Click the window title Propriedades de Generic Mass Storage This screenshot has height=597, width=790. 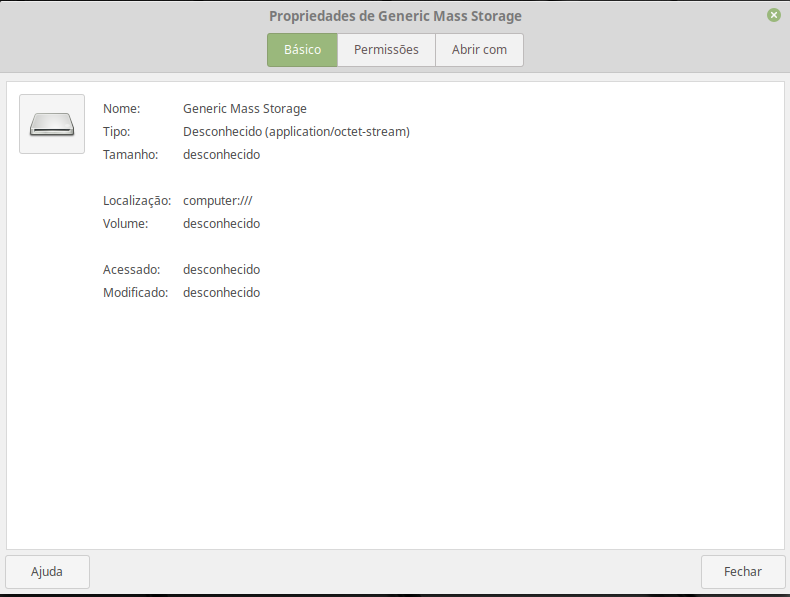(395, 16)
